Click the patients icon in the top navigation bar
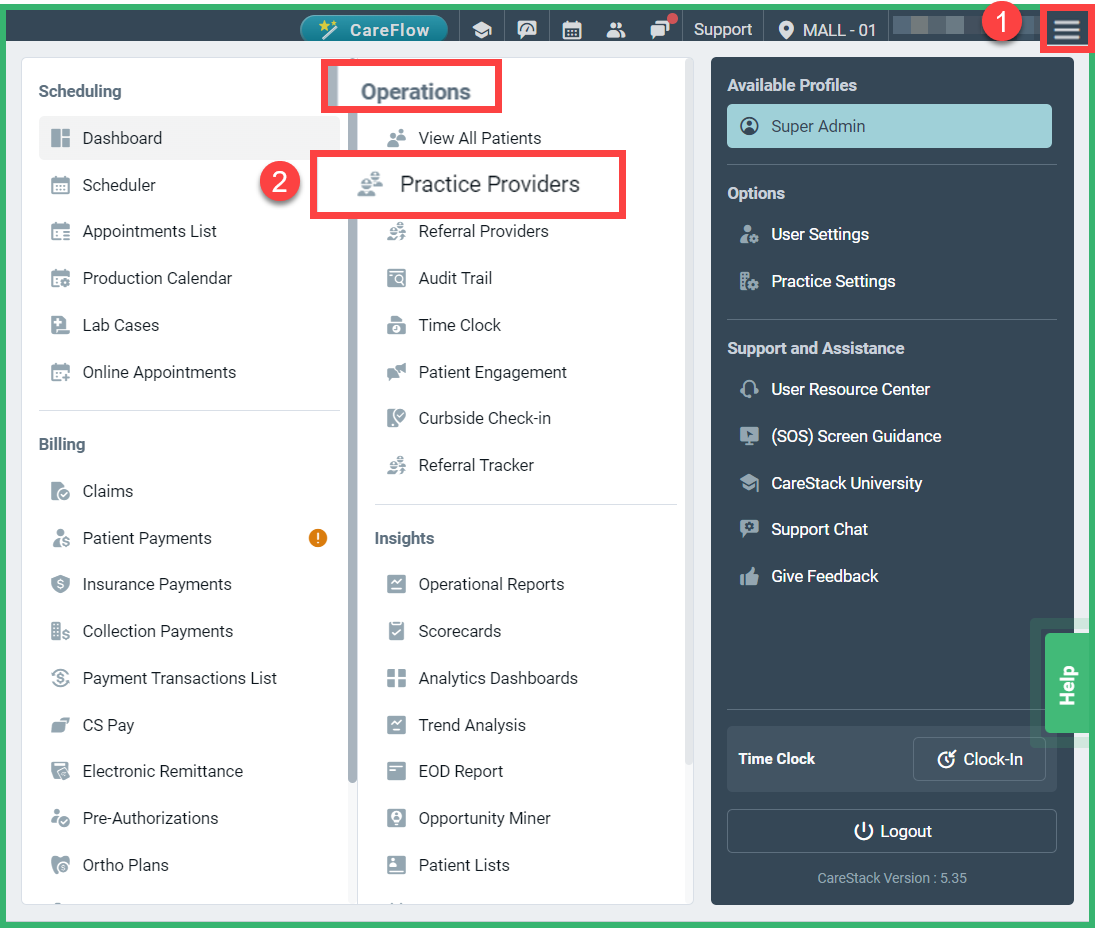The image size is (1095, 928). pyautogui.click(x=616, y=28)
